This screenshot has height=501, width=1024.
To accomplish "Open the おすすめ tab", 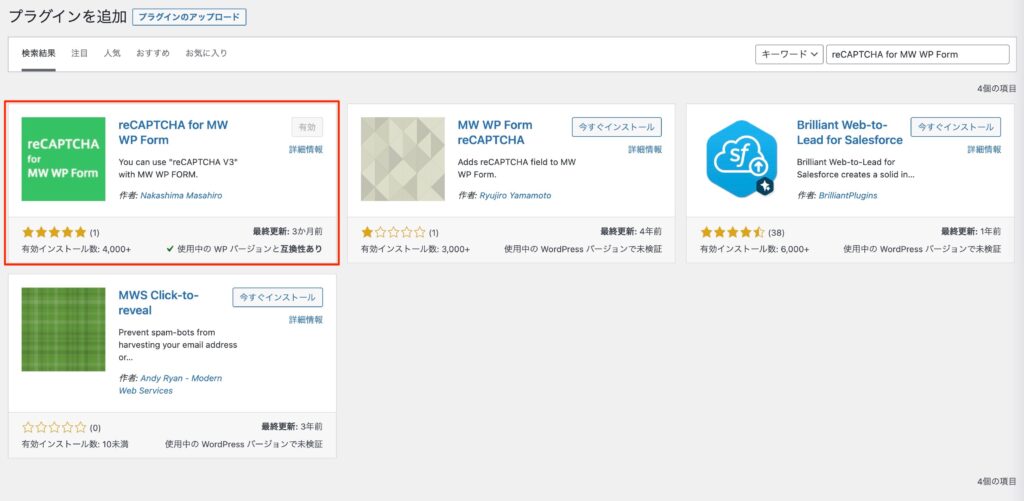I will (x=153, y=53).
